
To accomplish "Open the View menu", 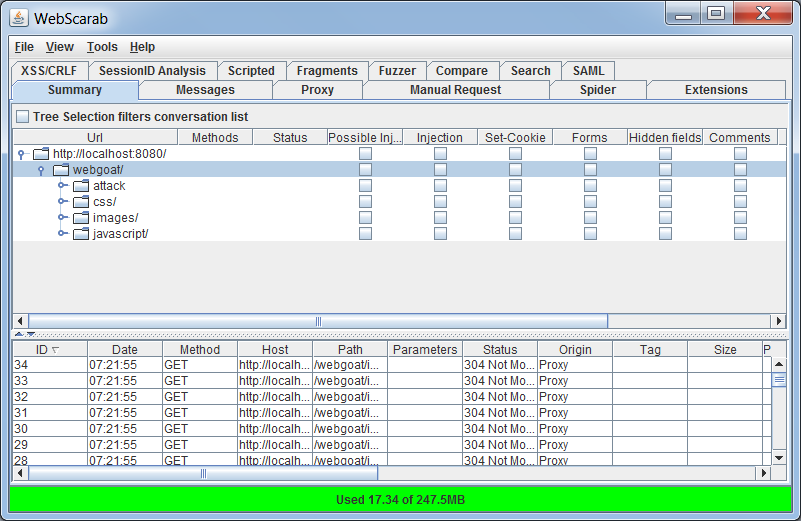I will tap(60, 47).
